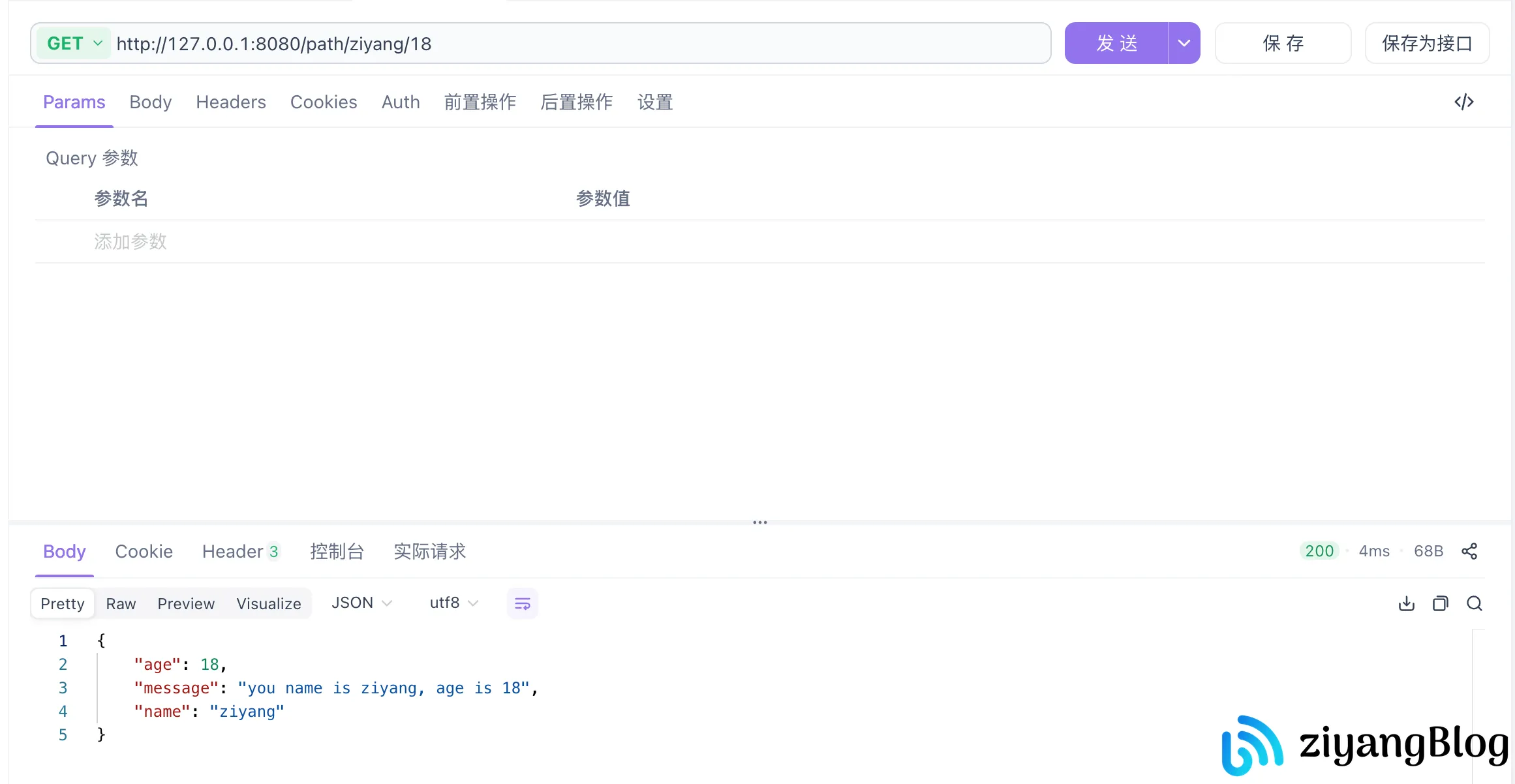This screenshot has height=784, width=1515.
Task: Click the 发送 send button
Action: [x=1117, y=43]
